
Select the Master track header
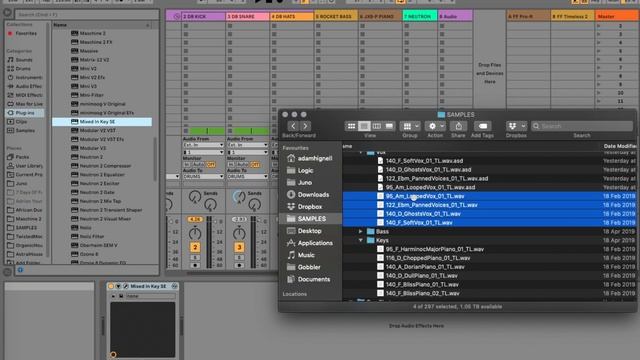click(x=617, y=16)
